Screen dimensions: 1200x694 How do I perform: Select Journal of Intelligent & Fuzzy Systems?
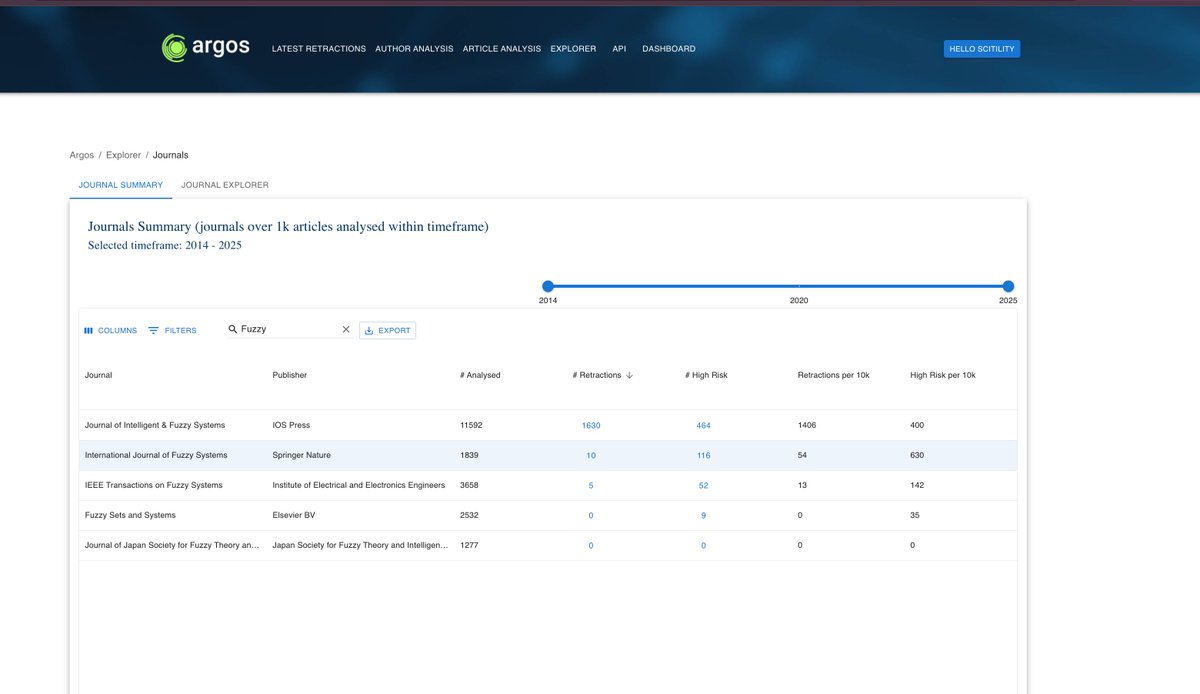tap(155, 425)
